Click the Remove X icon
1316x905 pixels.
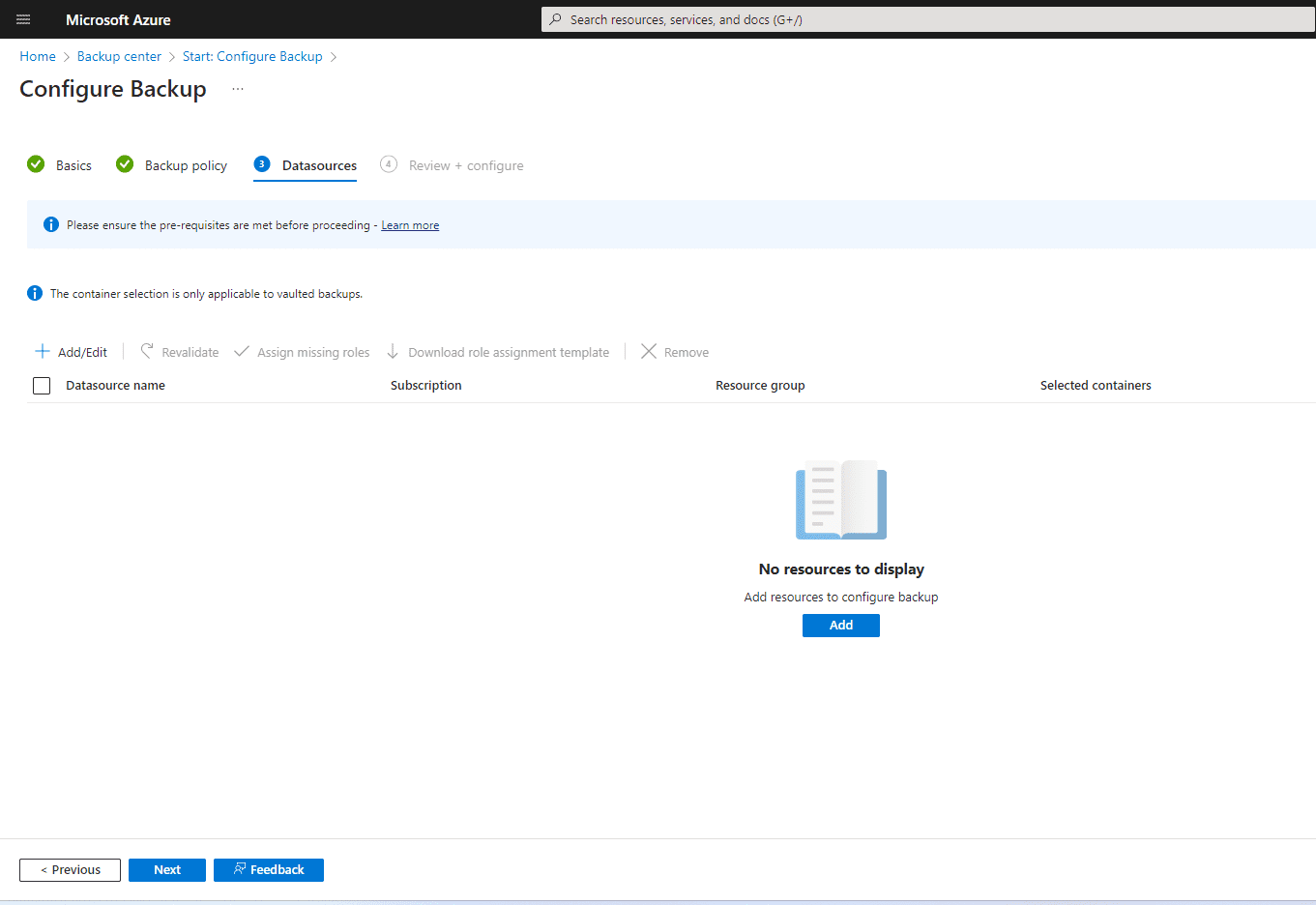649,352
